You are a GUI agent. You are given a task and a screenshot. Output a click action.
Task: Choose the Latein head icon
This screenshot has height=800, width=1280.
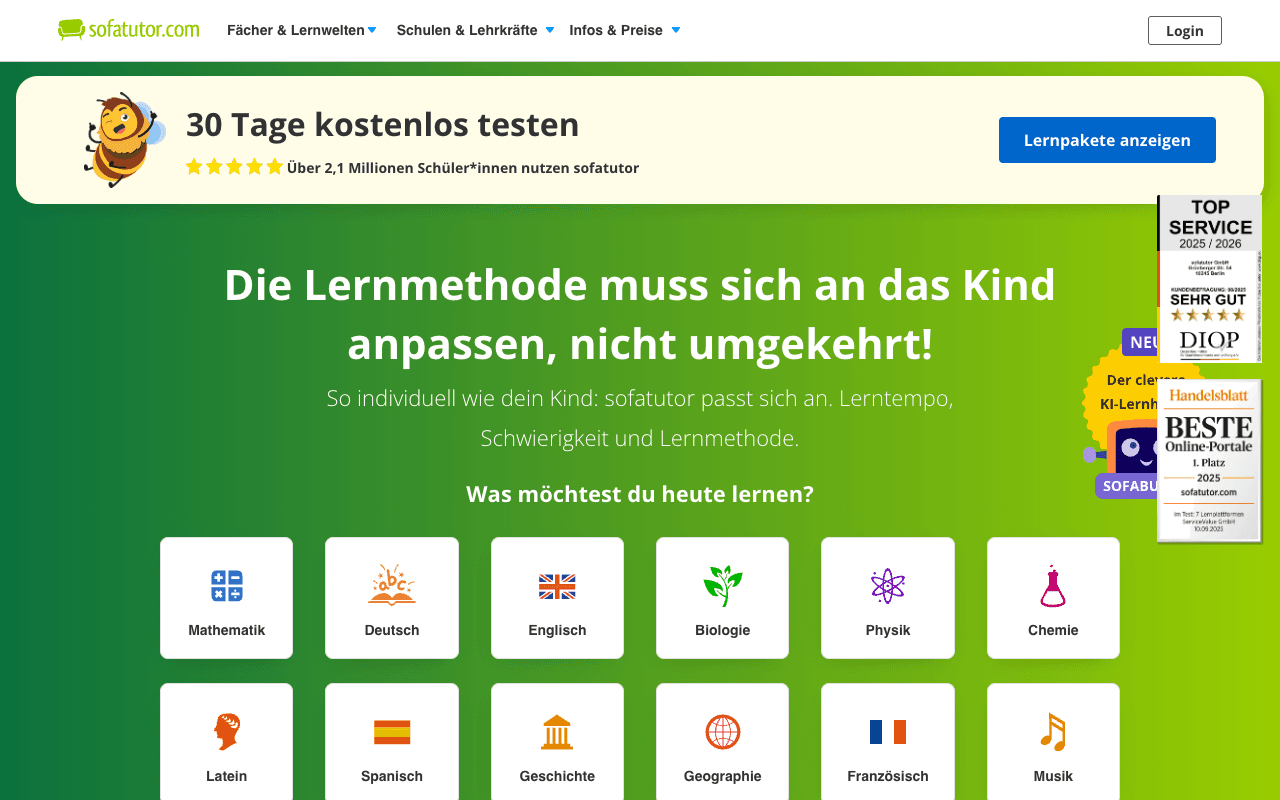[x=227, y=732]
